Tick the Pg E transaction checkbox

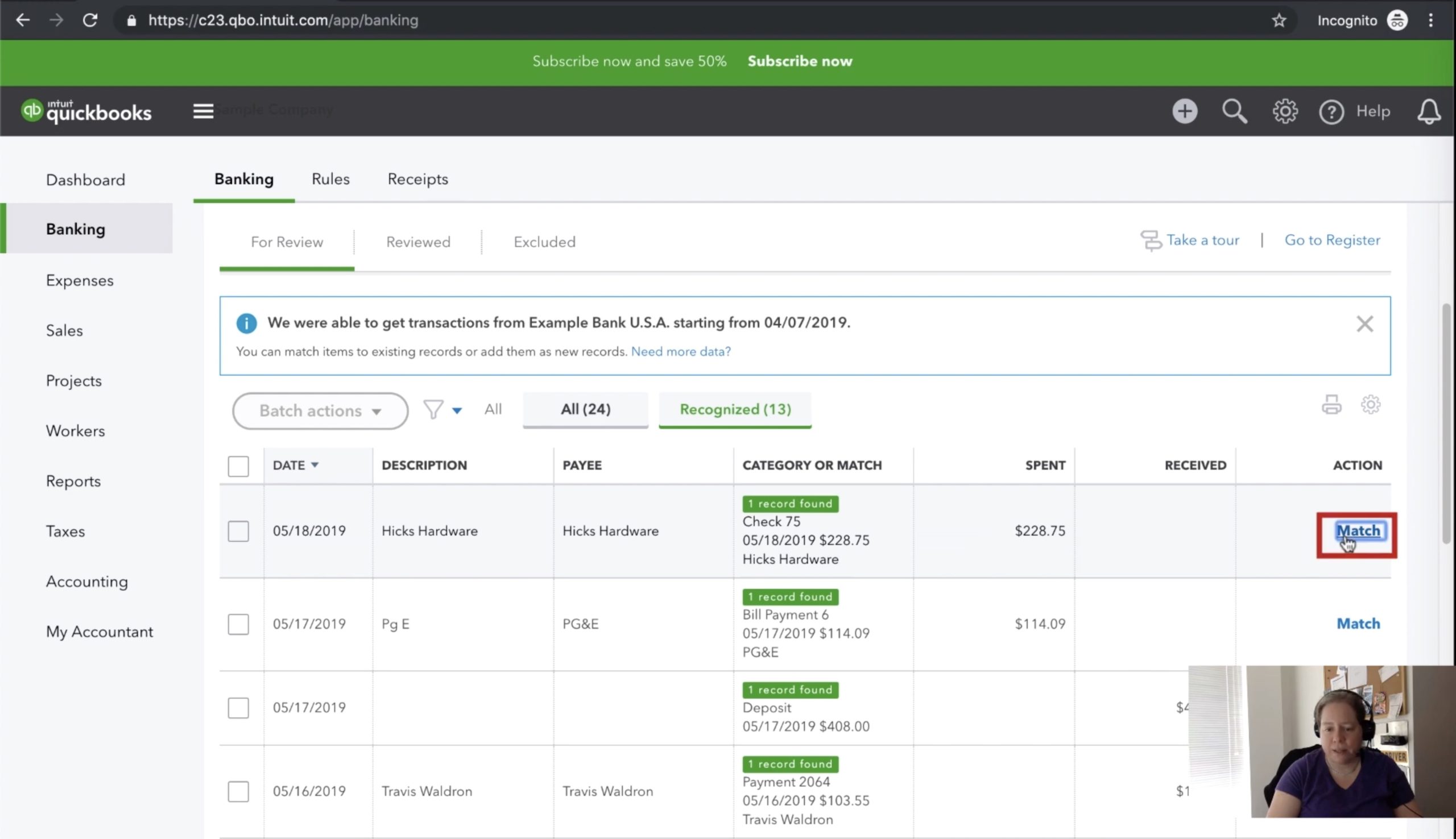click(x=238, y=624)
